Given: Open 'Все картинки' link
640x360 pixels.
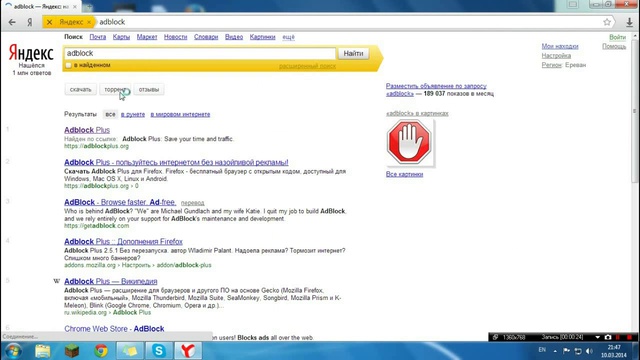Looking at the screenshot, I should 404,174.
